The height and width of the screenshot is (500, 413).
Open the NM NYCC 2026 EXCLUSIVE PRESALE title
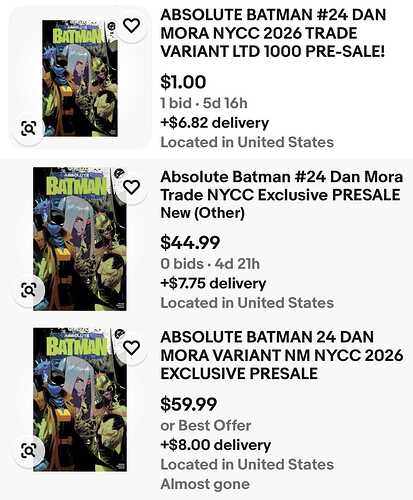[282, 355]
